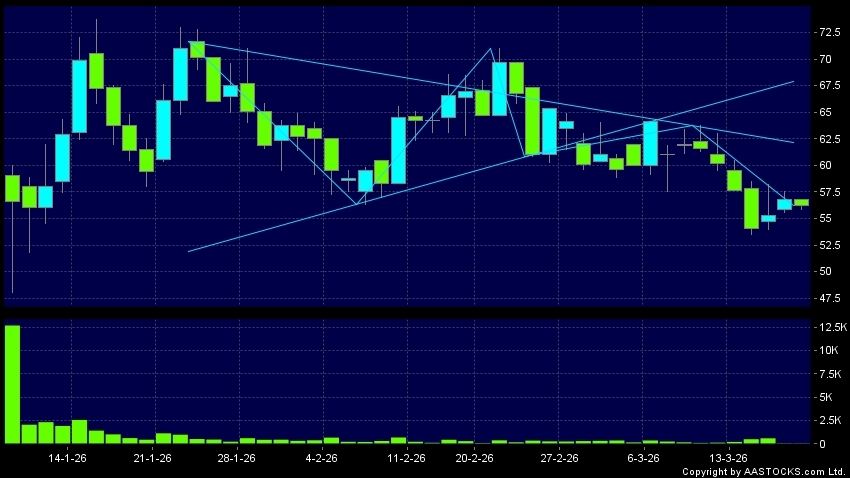The width and height of the screenshot is (850, 478).
Task: Click the 11-2-26 date label
Action: coord(406,458)
